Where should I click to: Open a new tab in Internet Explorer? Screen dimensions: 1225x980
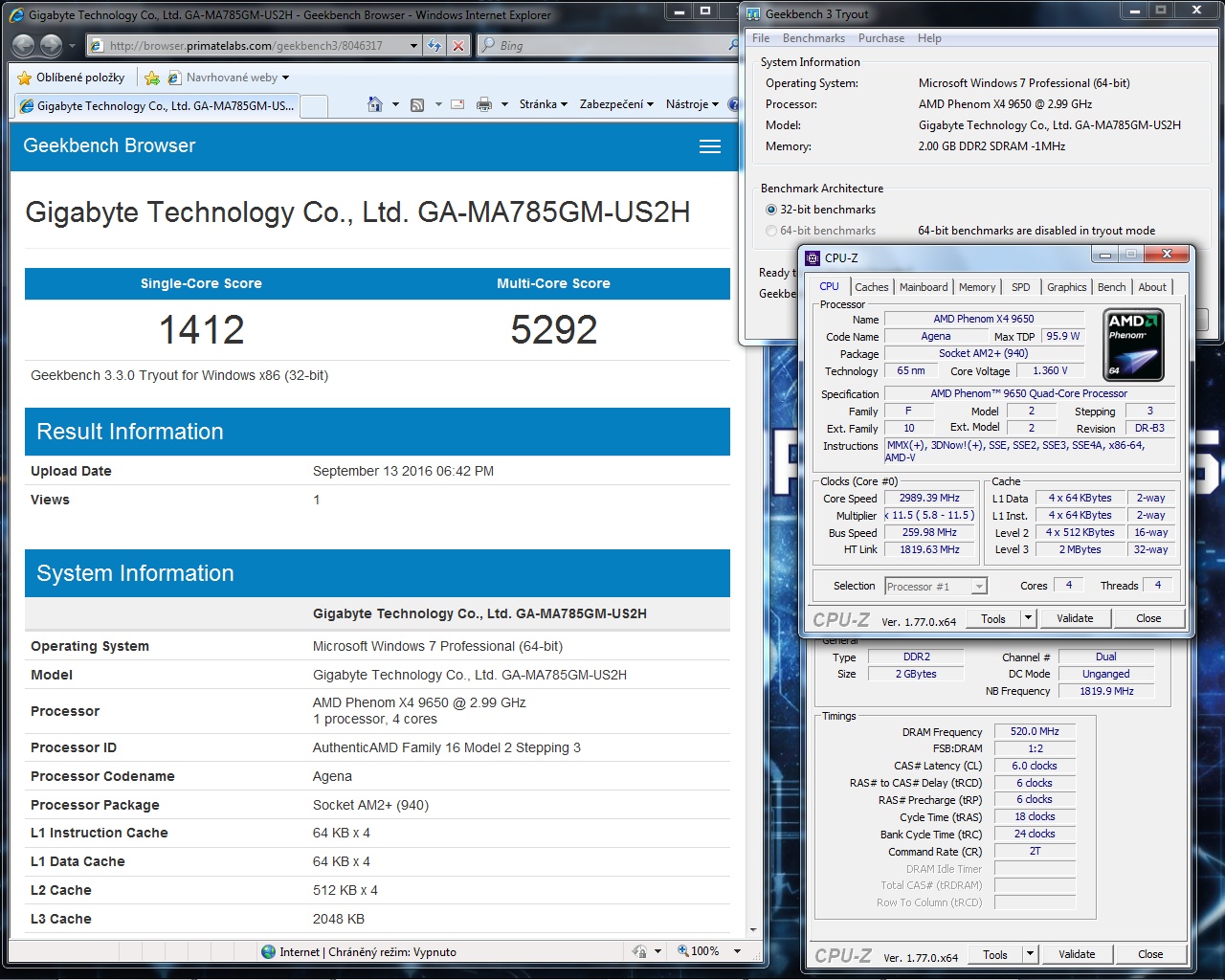315,105
